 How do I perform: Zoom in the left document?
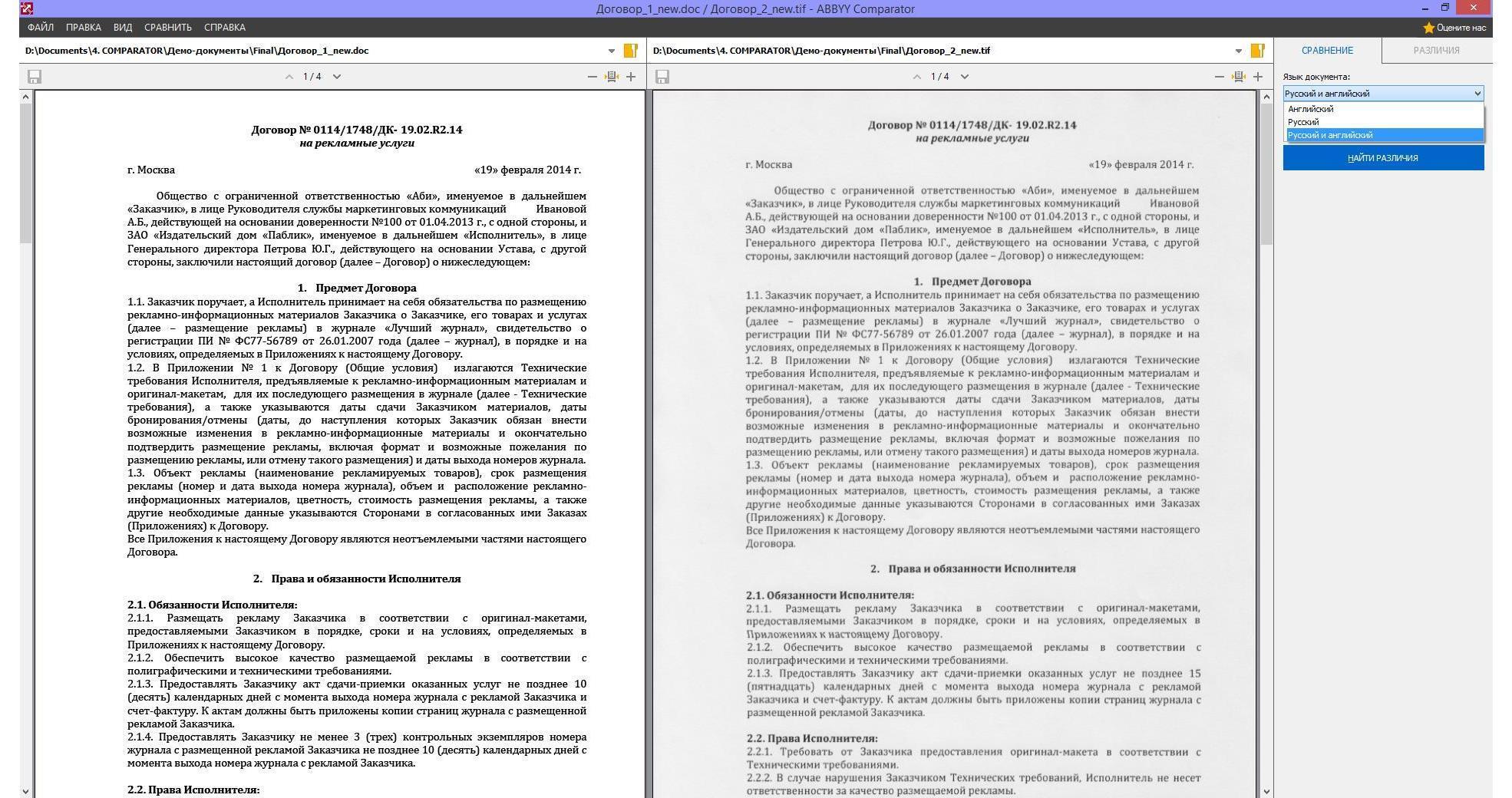(x=631, y=77)
